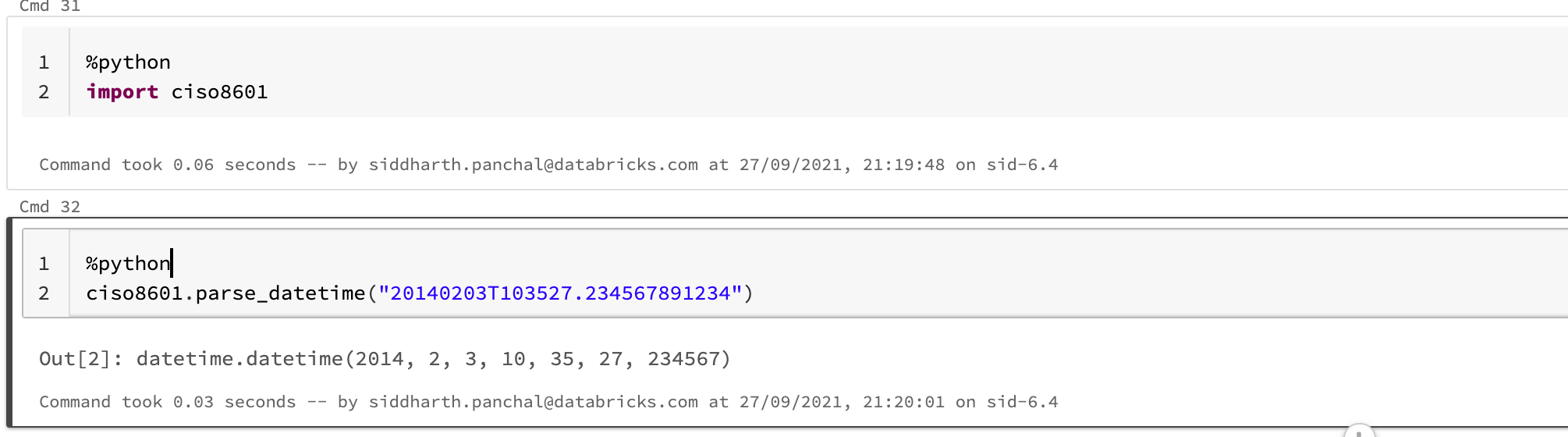Click the add cell plus button below Cmd 32
The height and width of the screenshot is (437, 1568).
(x=1359, y=432)
